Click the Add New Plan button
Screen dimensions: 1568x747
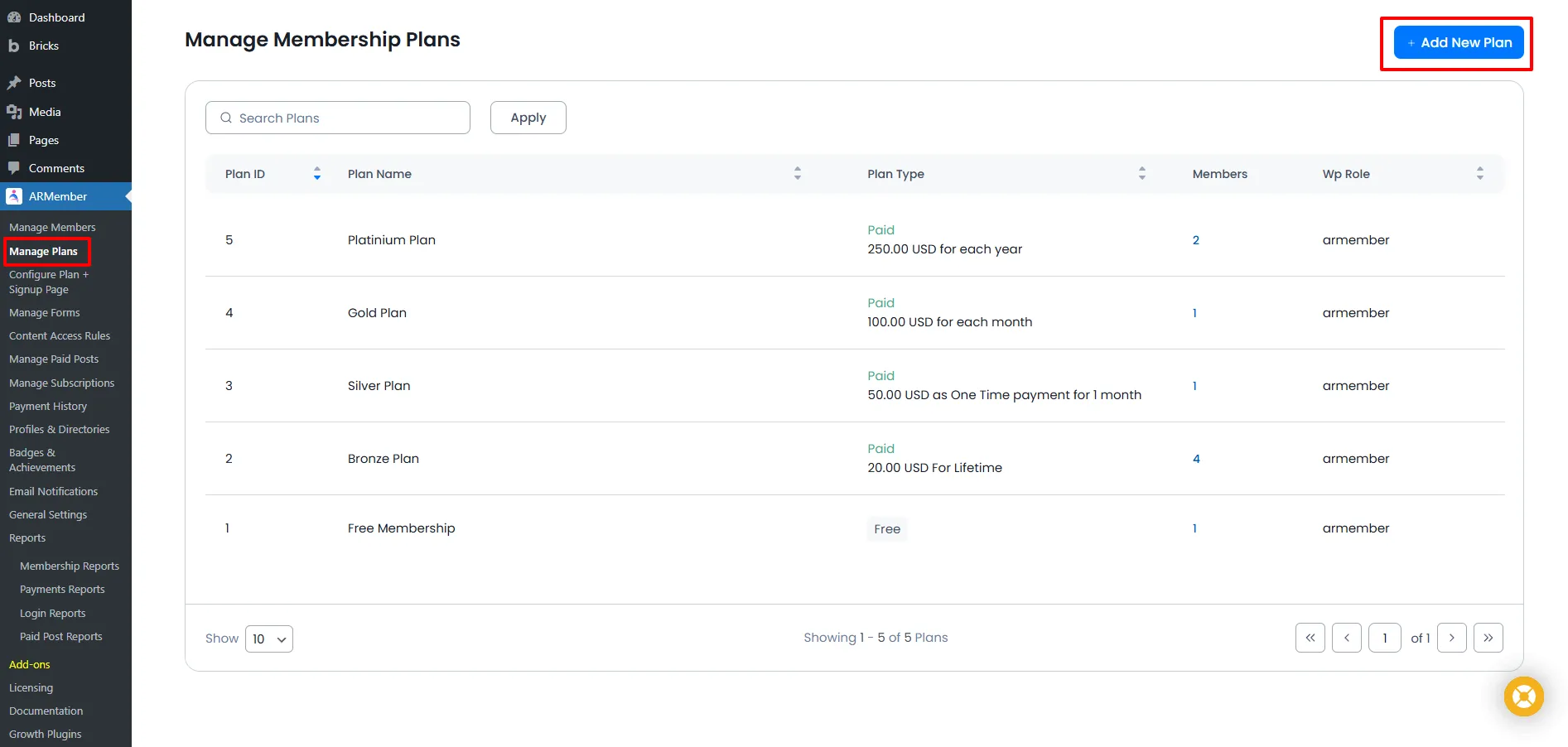(1458, 43)
